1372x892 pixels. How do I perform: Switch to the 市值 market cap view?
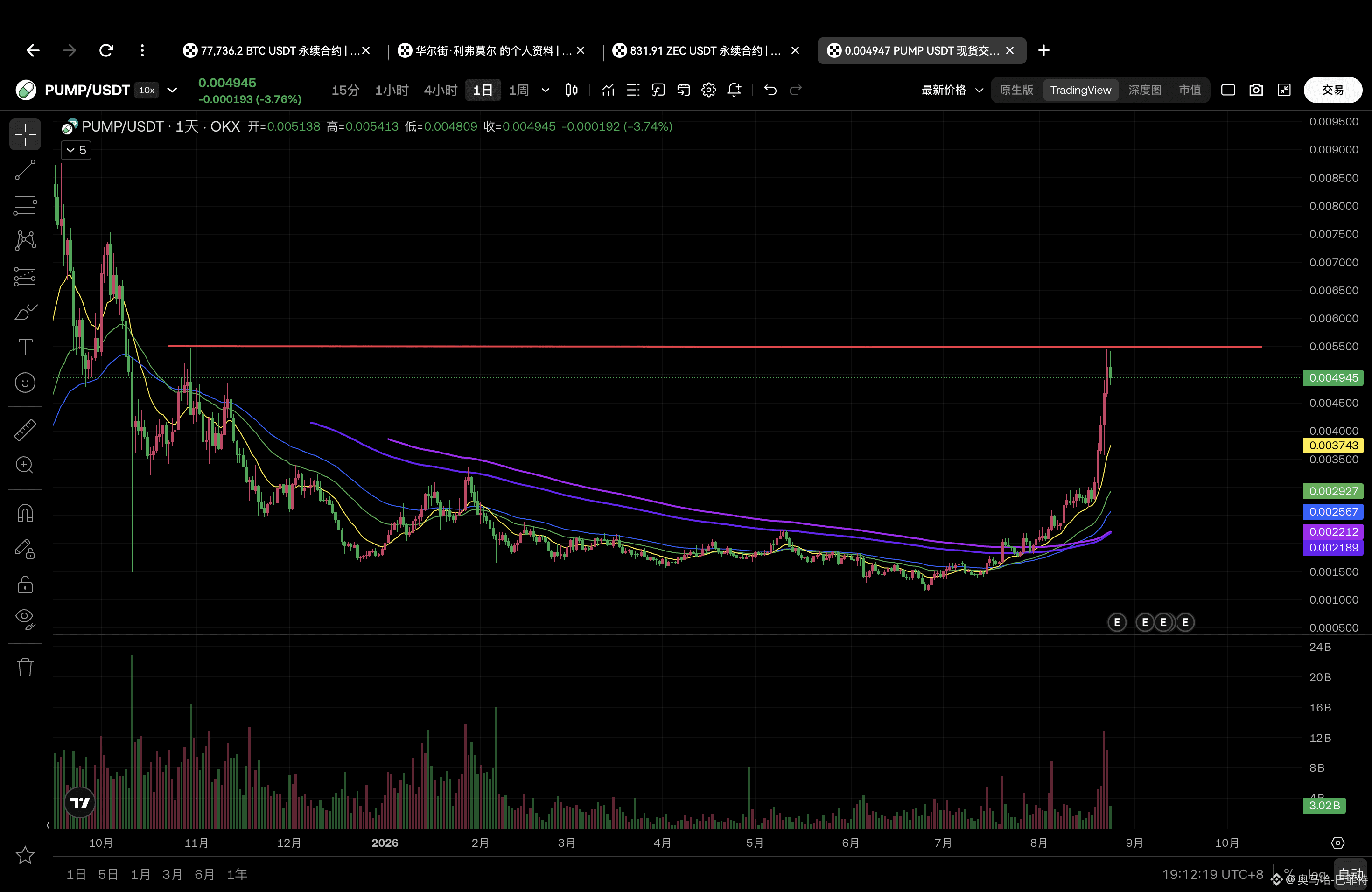[x=1189, y=90]
